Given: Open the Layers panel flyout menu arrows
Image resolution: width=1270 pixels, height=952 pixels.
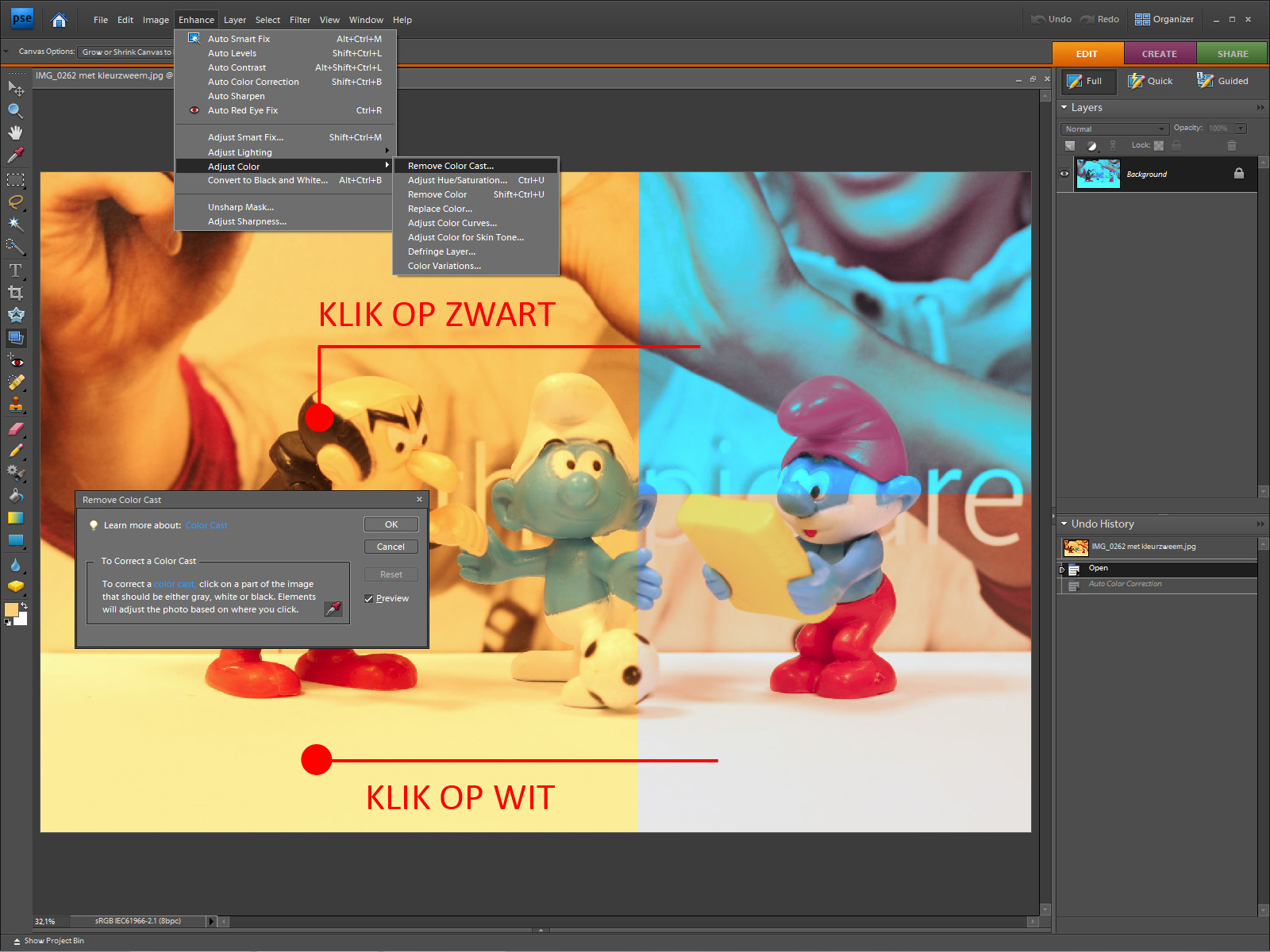Looking at the screenshot, I should (x=1260, y=107).
